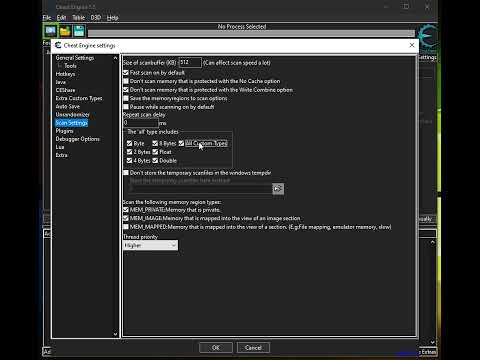This screenshot has width=480, height=360.
Task: Toggle Fast scan on by default
Action: click(126, 72)
